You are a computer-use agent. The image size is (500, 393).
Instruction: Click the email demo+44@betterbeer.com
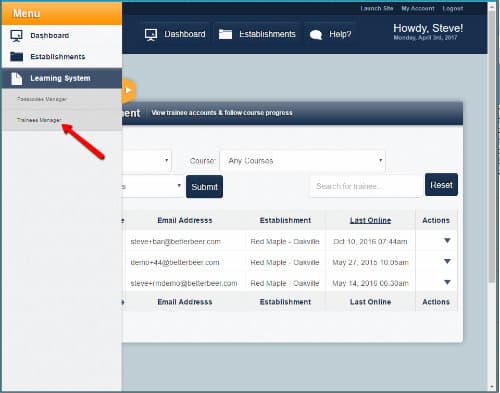[x=175, y=262]
